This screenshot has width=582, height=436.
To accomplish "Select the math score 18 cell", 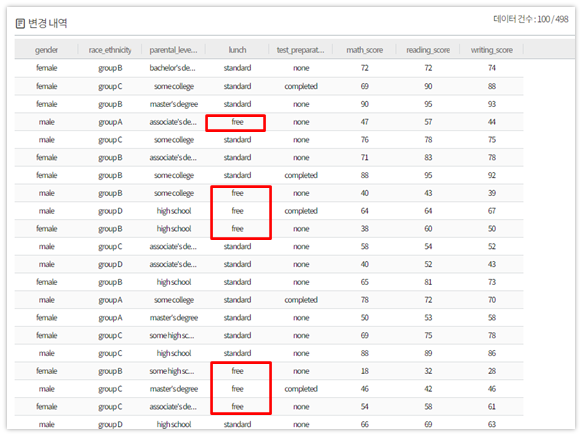I will pos(364,371).
